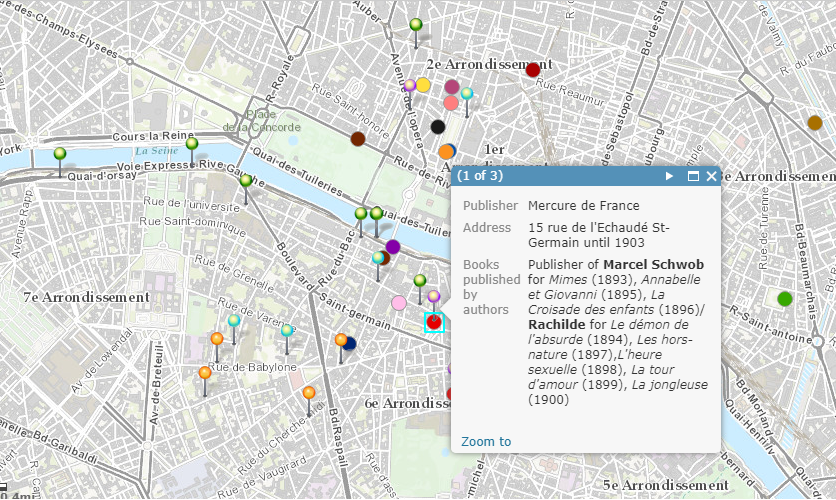Select the highlighted red marker
The image size is (836, 500).
click(434, 321)
